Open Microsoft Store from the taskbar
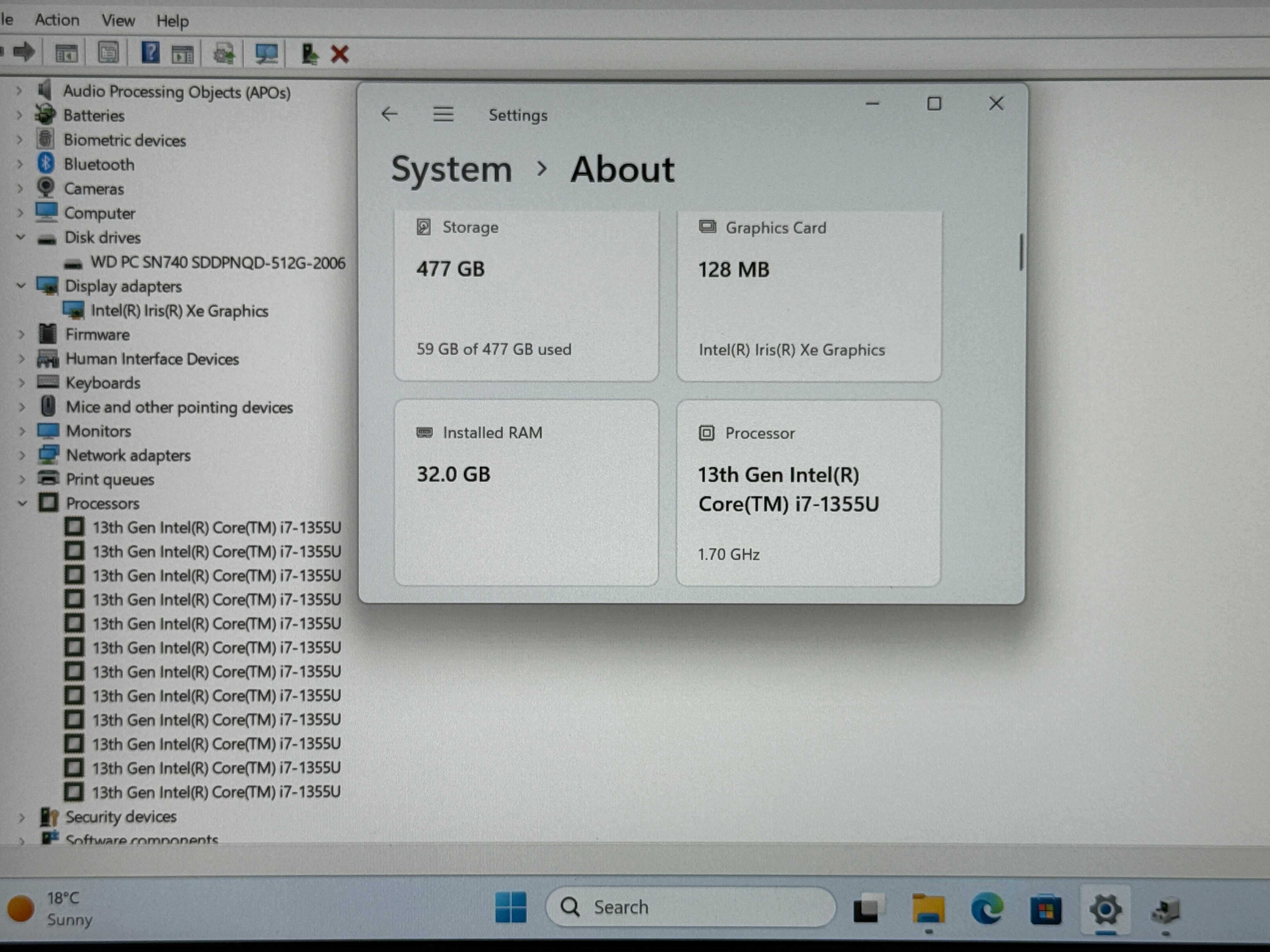 (x=1045, y=909)
